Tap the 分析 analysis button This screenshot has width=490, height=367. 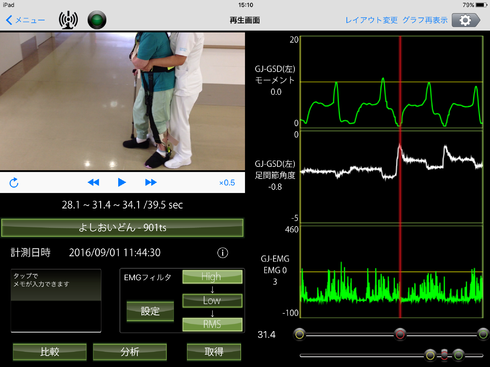[x=130, y=352]
